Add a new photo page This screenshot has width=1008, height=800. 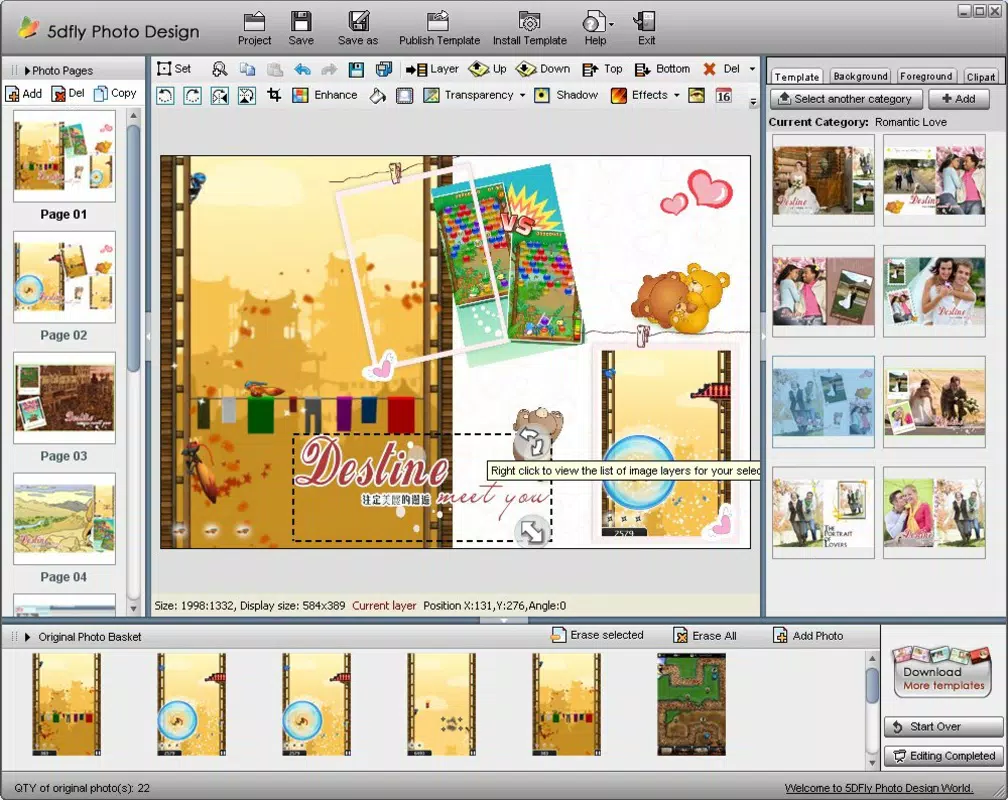pos(24,93)
